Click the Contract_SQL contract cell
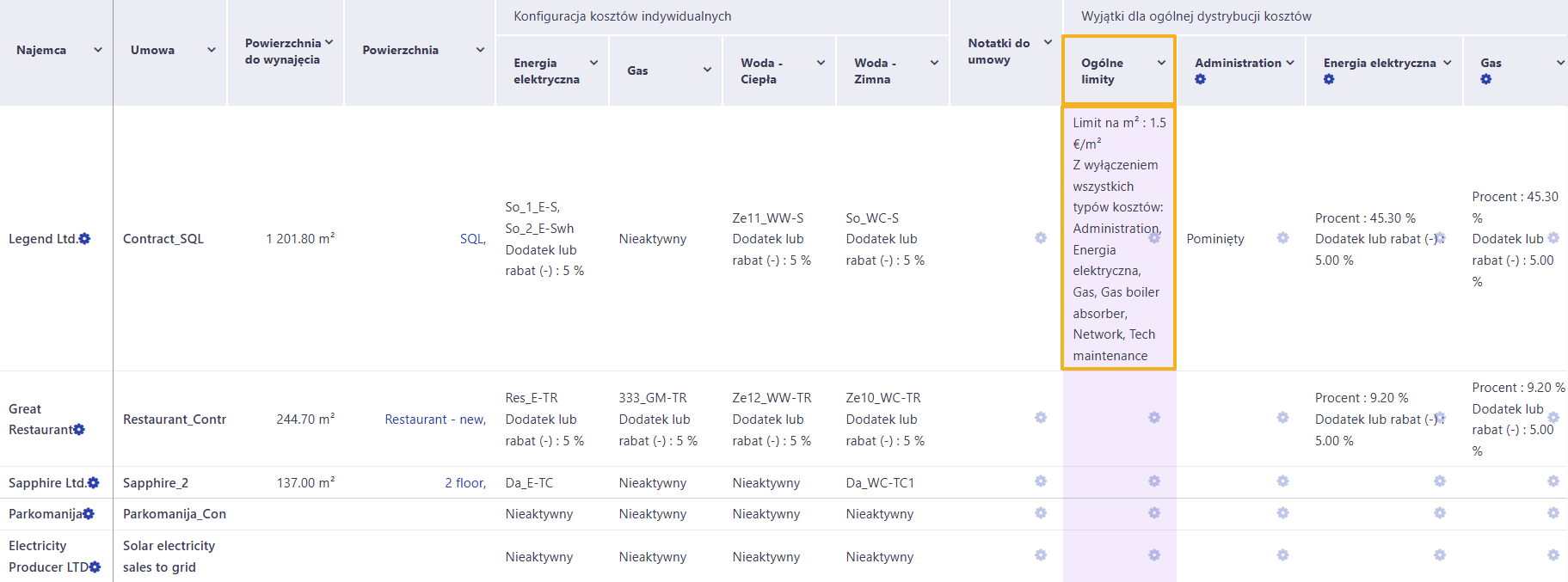 pos(163,239)
